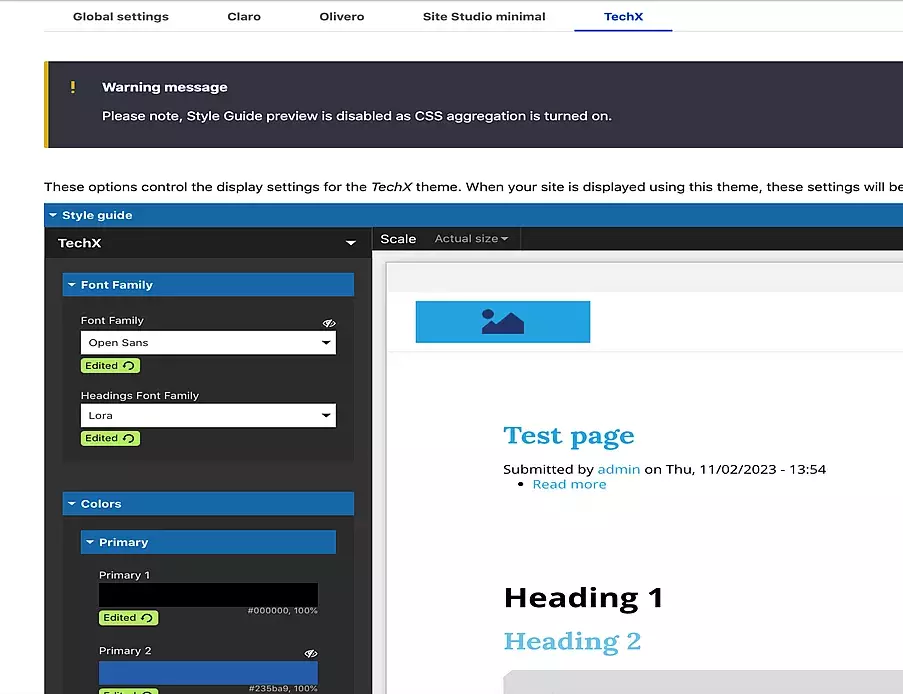Click the warning exclamation icon in the message
The image size is (903, 694).
pos(72,88)
